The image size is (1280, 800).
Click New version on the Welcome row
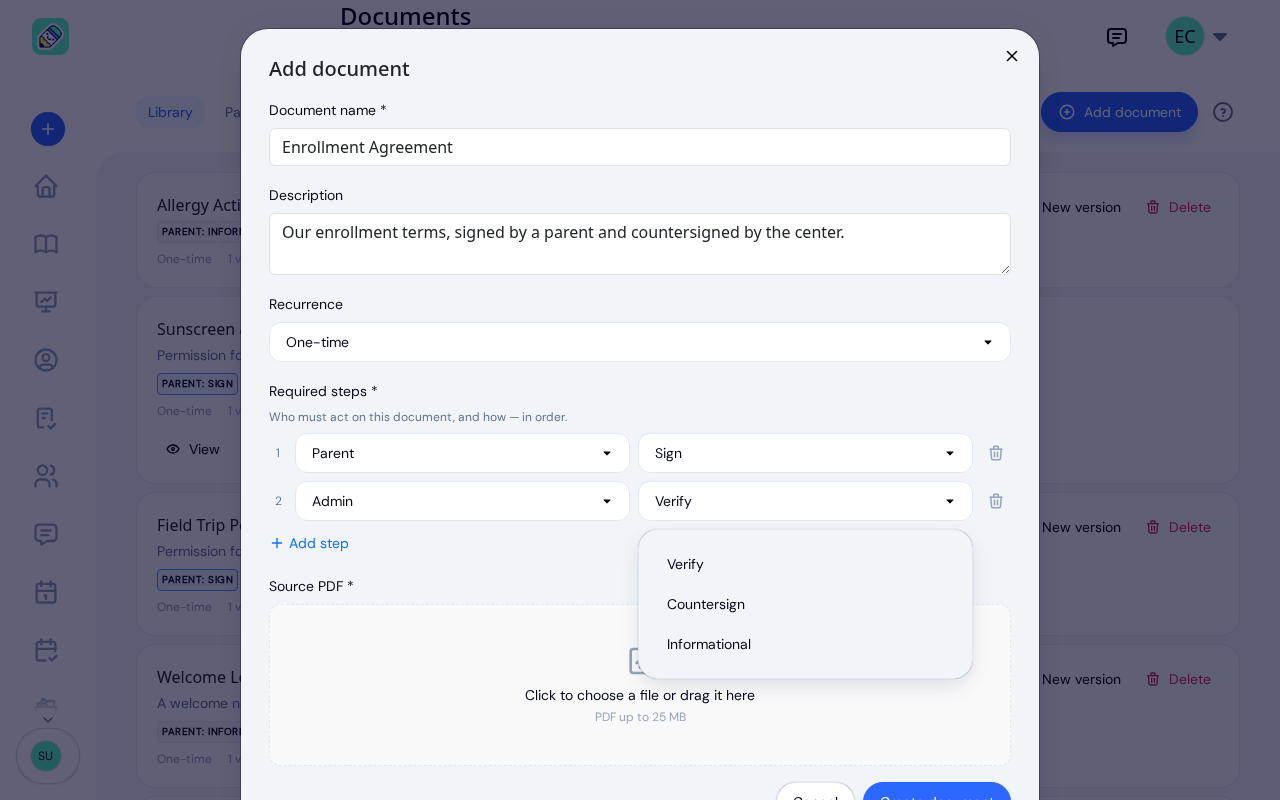pos(1081,679)
